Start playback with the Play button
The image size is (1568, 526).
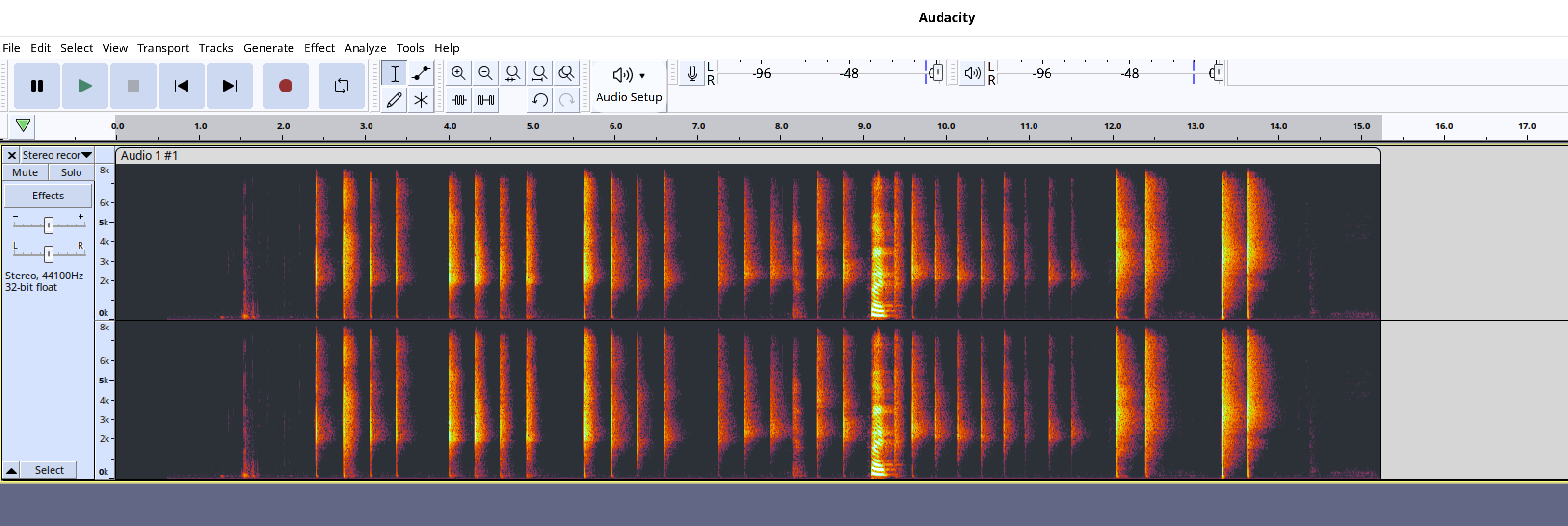click(x=85, y=86)
